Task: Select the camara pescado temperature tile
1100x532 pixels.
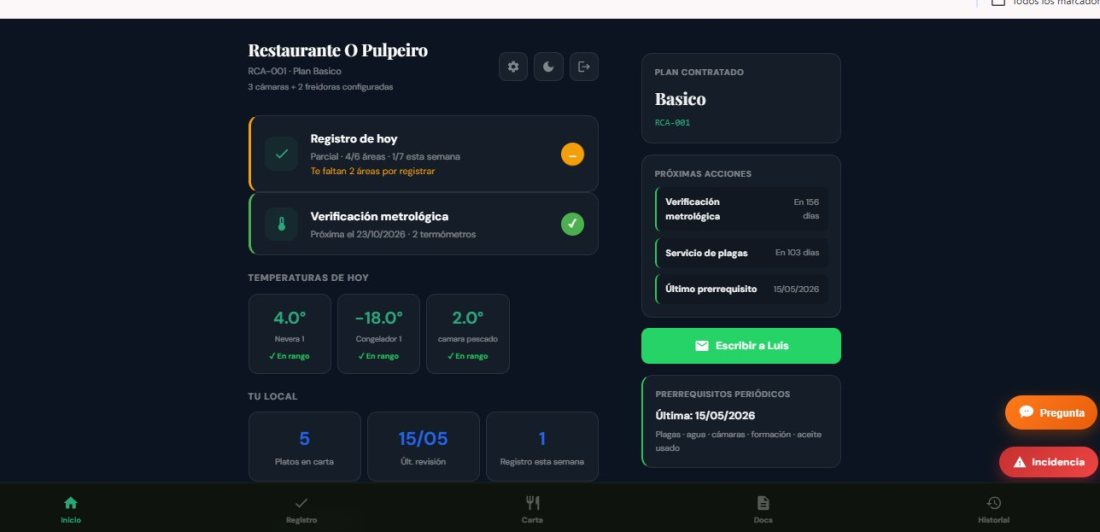Action: click(x=468, y=334)
